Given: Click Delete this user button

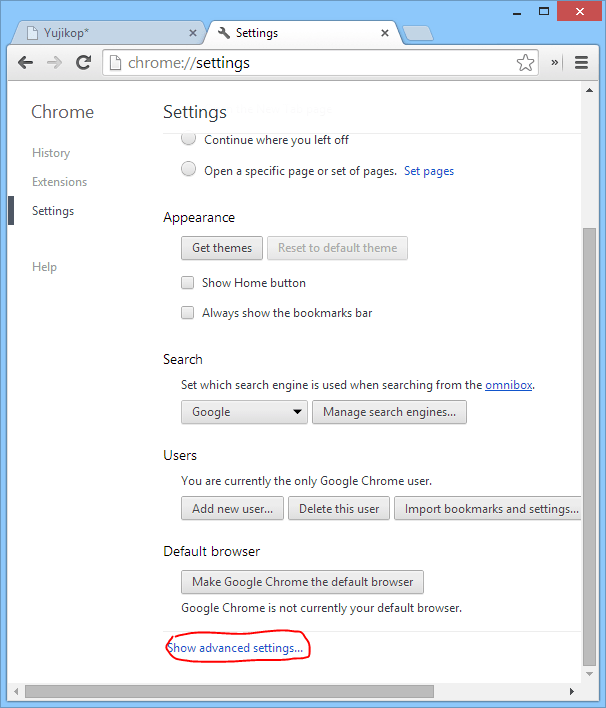Looking at the screenshot, I should (x=339, y=508).
